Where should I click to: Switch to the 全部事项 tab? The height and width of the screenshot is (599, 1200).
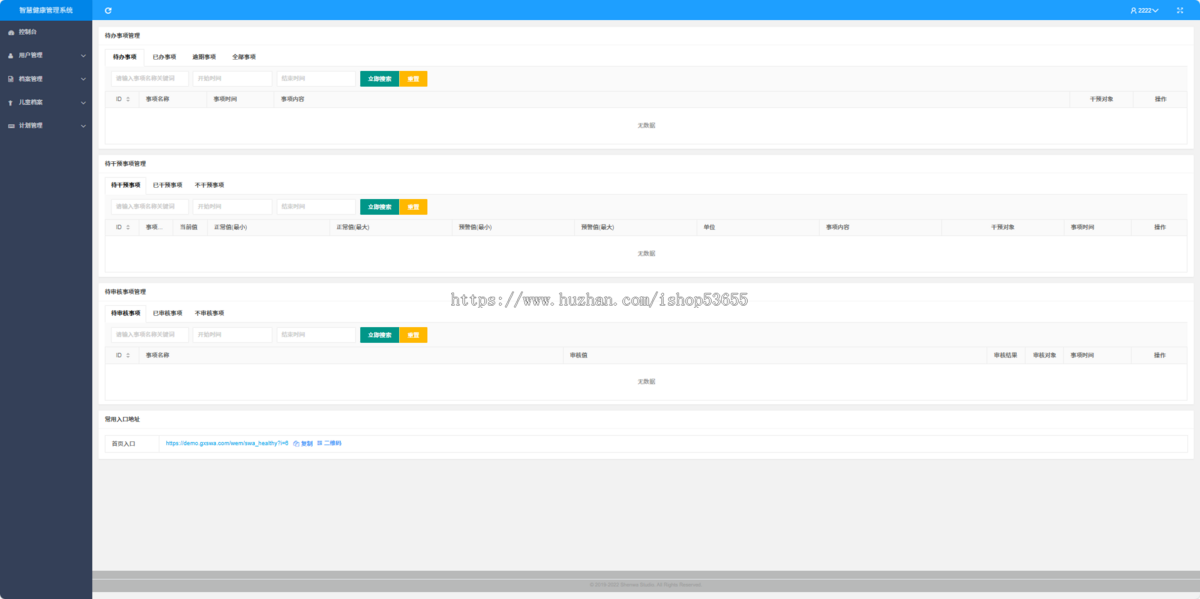[244, 57]
